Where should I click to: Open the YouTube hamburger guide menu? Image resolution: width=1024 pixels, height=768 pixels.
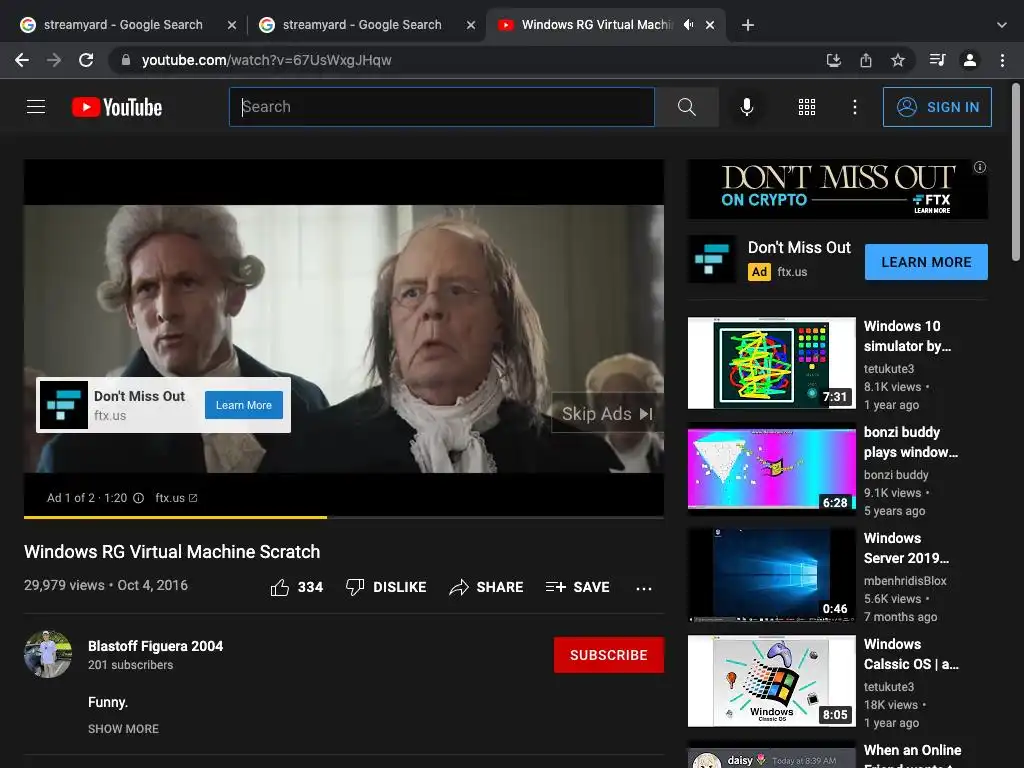pyautogui.click(x=36, y=106)
